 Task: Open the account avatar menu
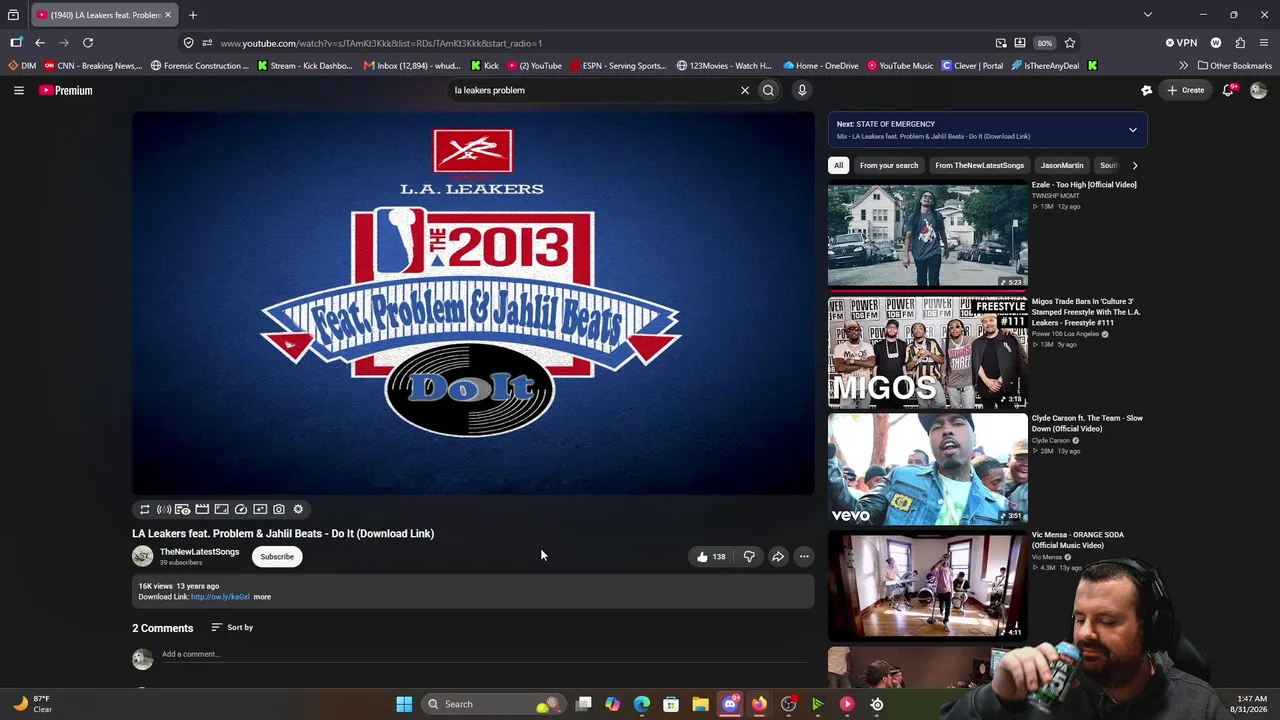click(x=1258, y=90)
